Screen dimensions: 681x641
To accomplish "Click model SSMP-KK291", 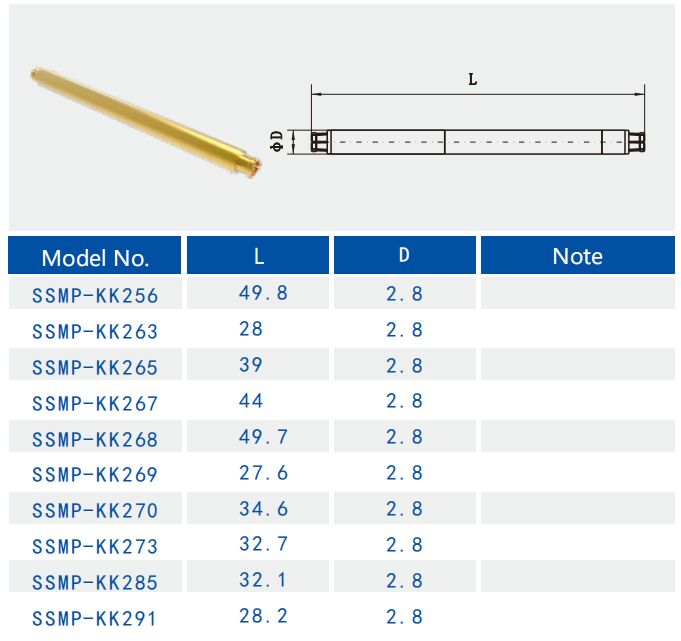I will (x=95, y=618).
